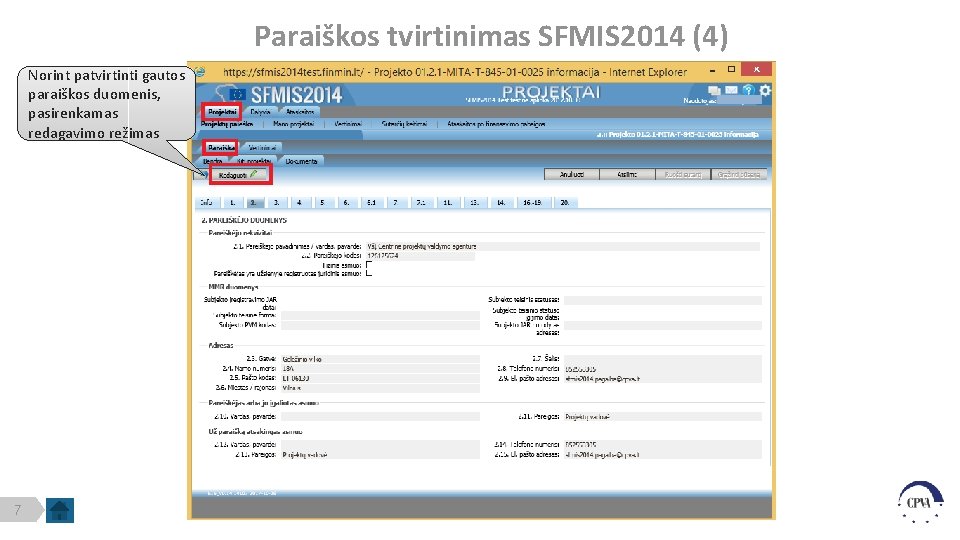Open Ataskaitos po finansavimo pabaigos menu item
This screenshot has height=540, width=960.
(x=496, y=124)
